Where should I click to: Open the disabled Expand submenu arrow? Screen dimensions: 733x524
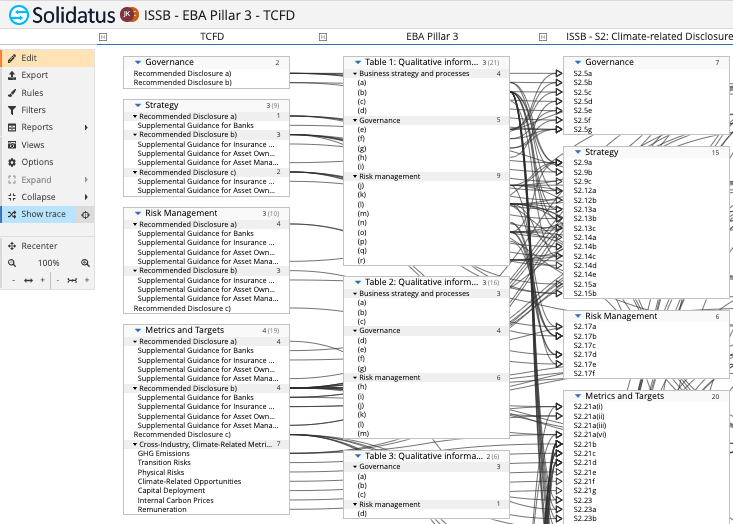pos(86,179)
